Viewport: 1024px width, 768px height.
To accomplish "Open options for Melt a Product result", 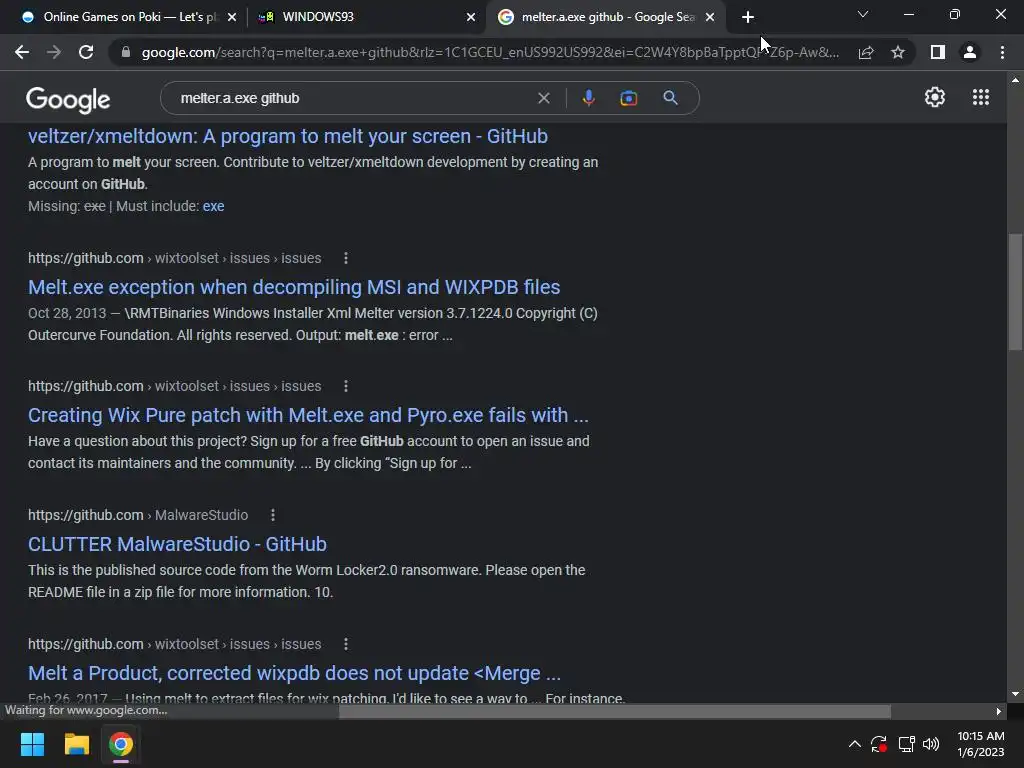I will tap(346, 644).
